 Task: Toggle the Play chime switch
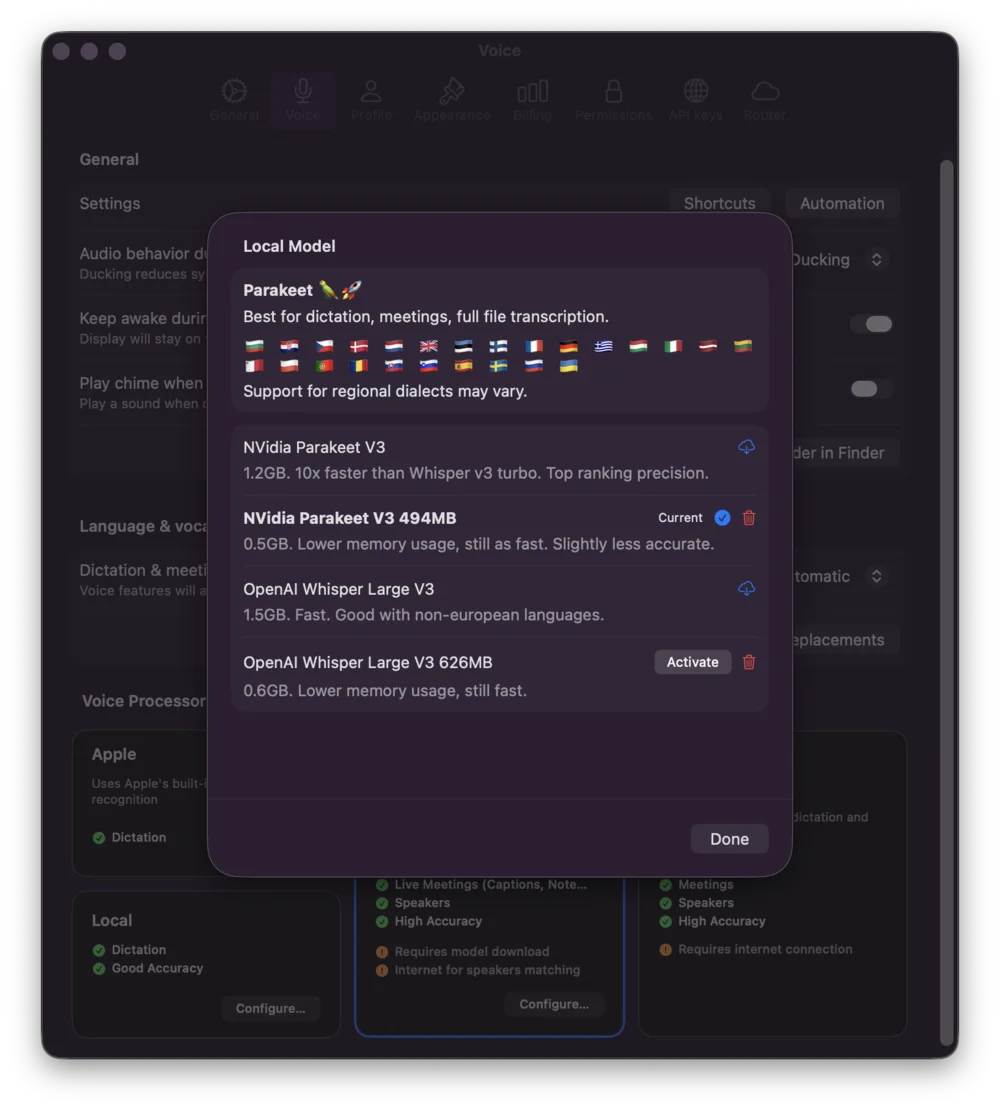[x=871, y=389]
